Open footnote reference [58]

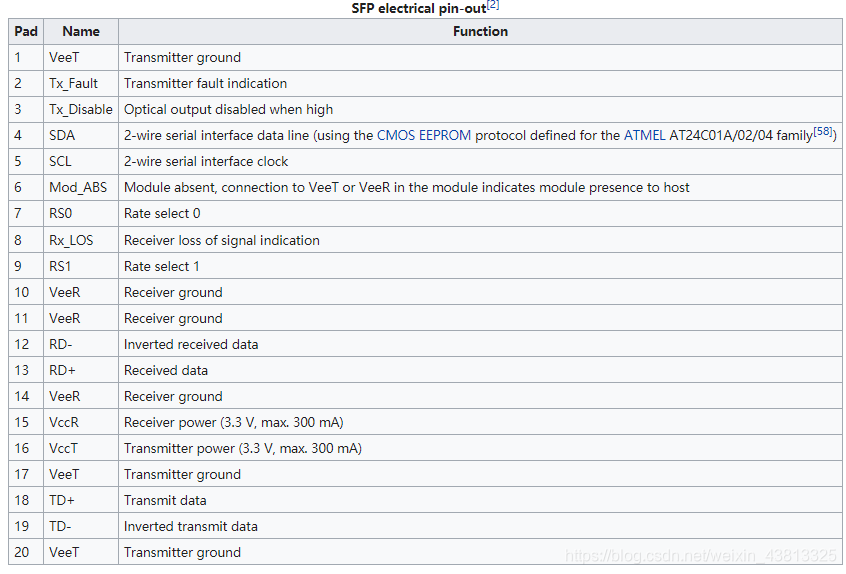coord(823,132)
